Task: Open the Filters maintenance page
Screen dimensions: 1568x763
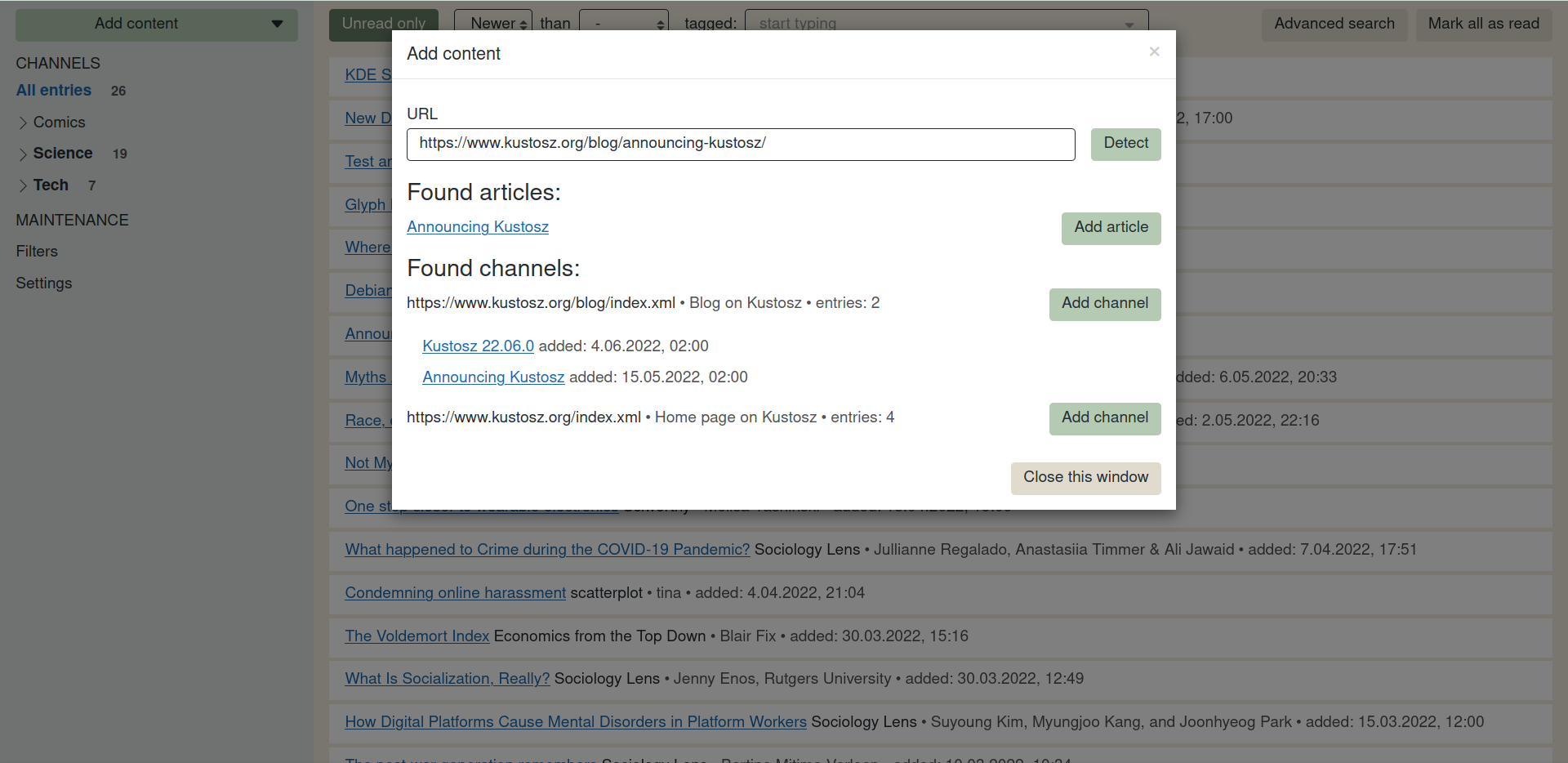Action: point(37,252)
